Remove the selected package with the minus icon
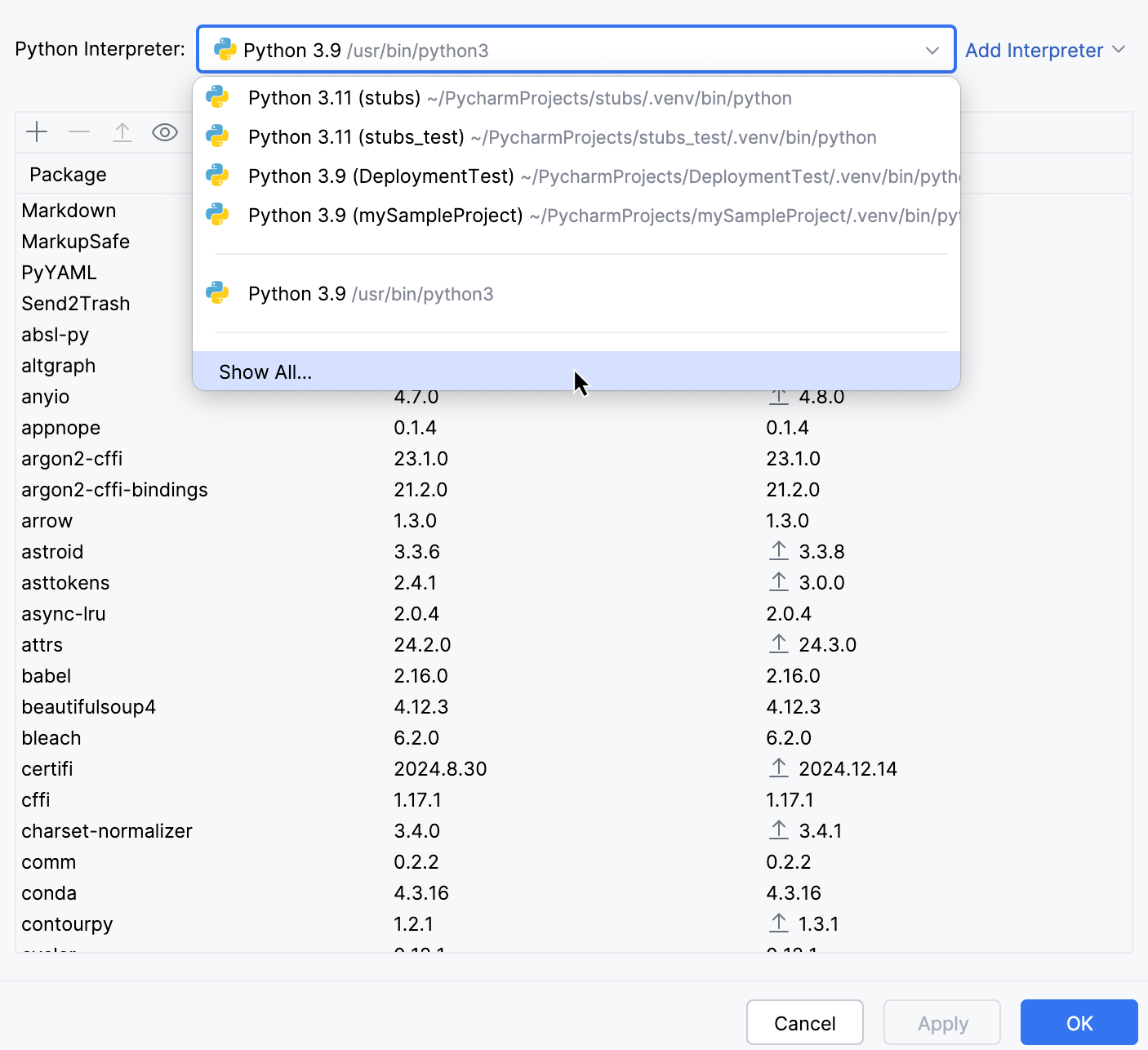The width and height of the screenshot is (1148, 1050). point(79,131)
